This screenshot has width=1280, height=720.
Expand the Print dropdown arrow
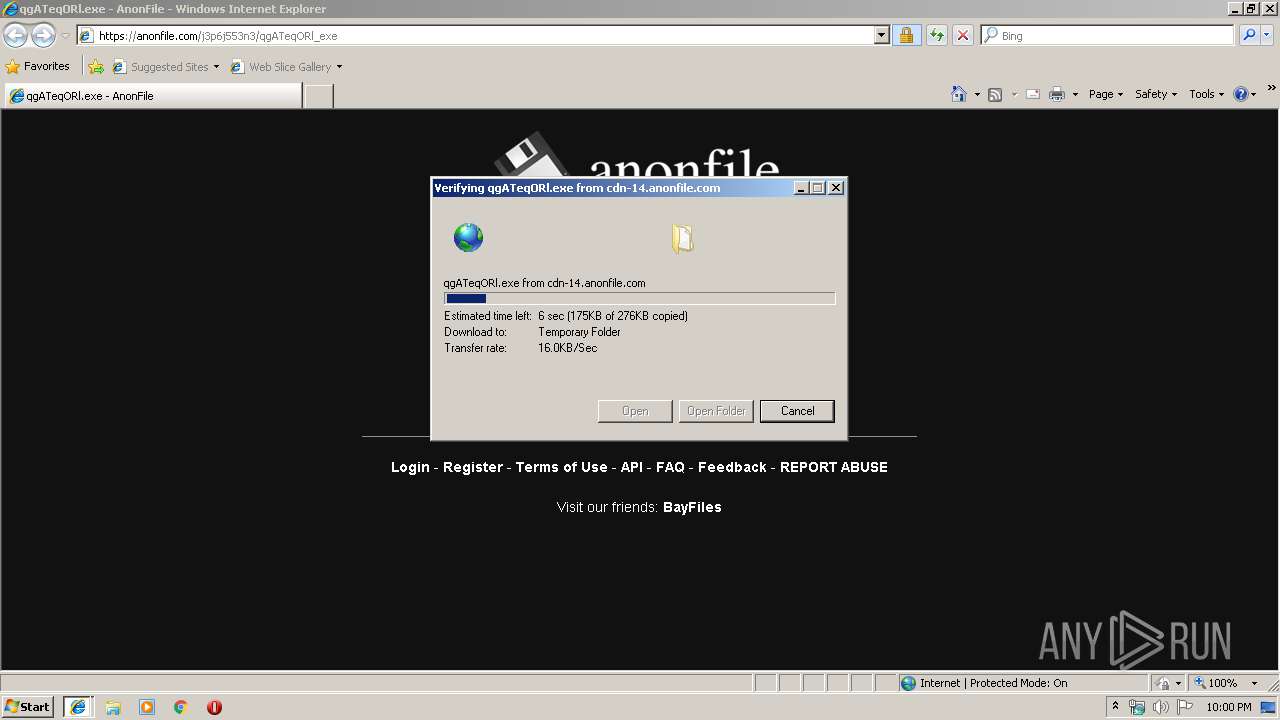(1075, 94)
